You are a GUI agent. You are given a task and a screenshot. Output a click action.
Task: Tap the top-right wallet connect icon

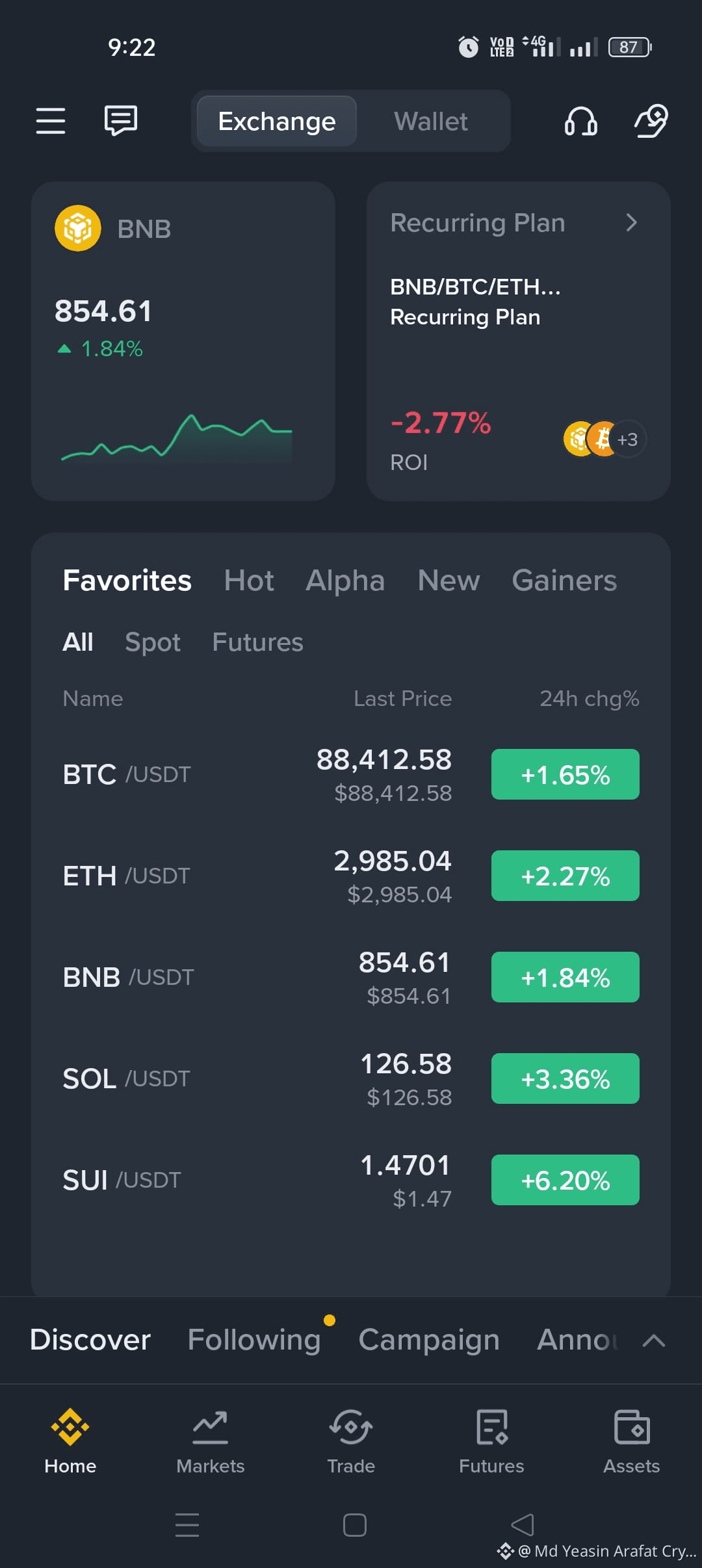click(651, 121)
